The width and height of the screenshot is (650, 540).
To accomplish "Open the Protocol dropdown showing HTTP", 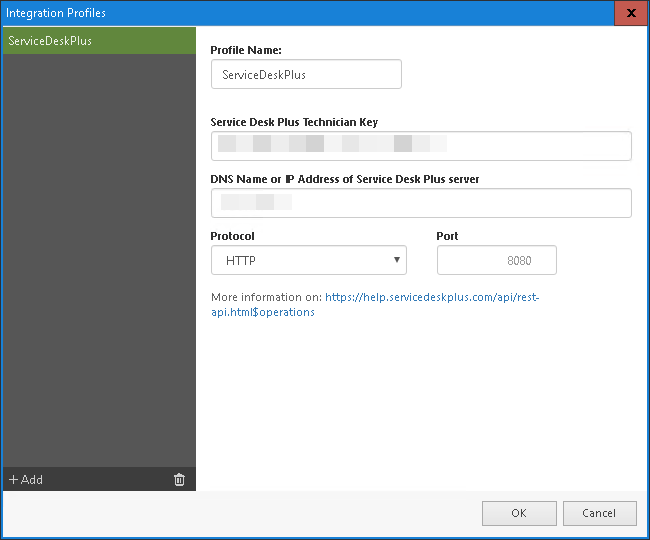I will click(309, 260).
